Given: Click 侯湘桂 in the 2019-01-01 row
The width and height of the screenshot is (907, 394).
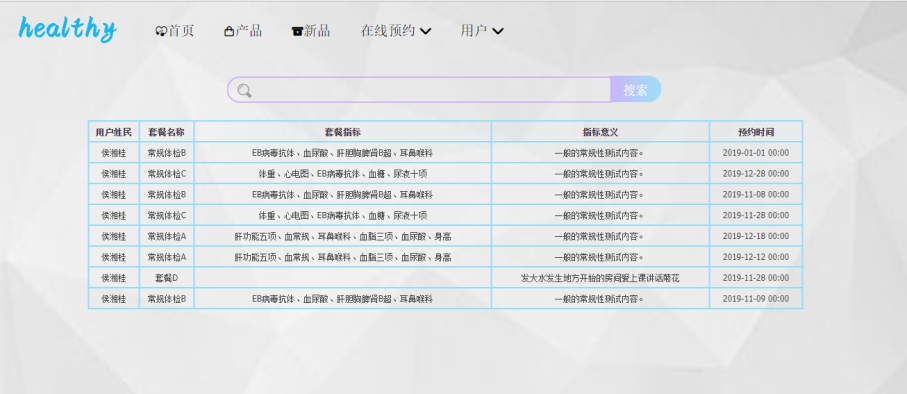Looking at the screenshot, I should tap(114, 153).
